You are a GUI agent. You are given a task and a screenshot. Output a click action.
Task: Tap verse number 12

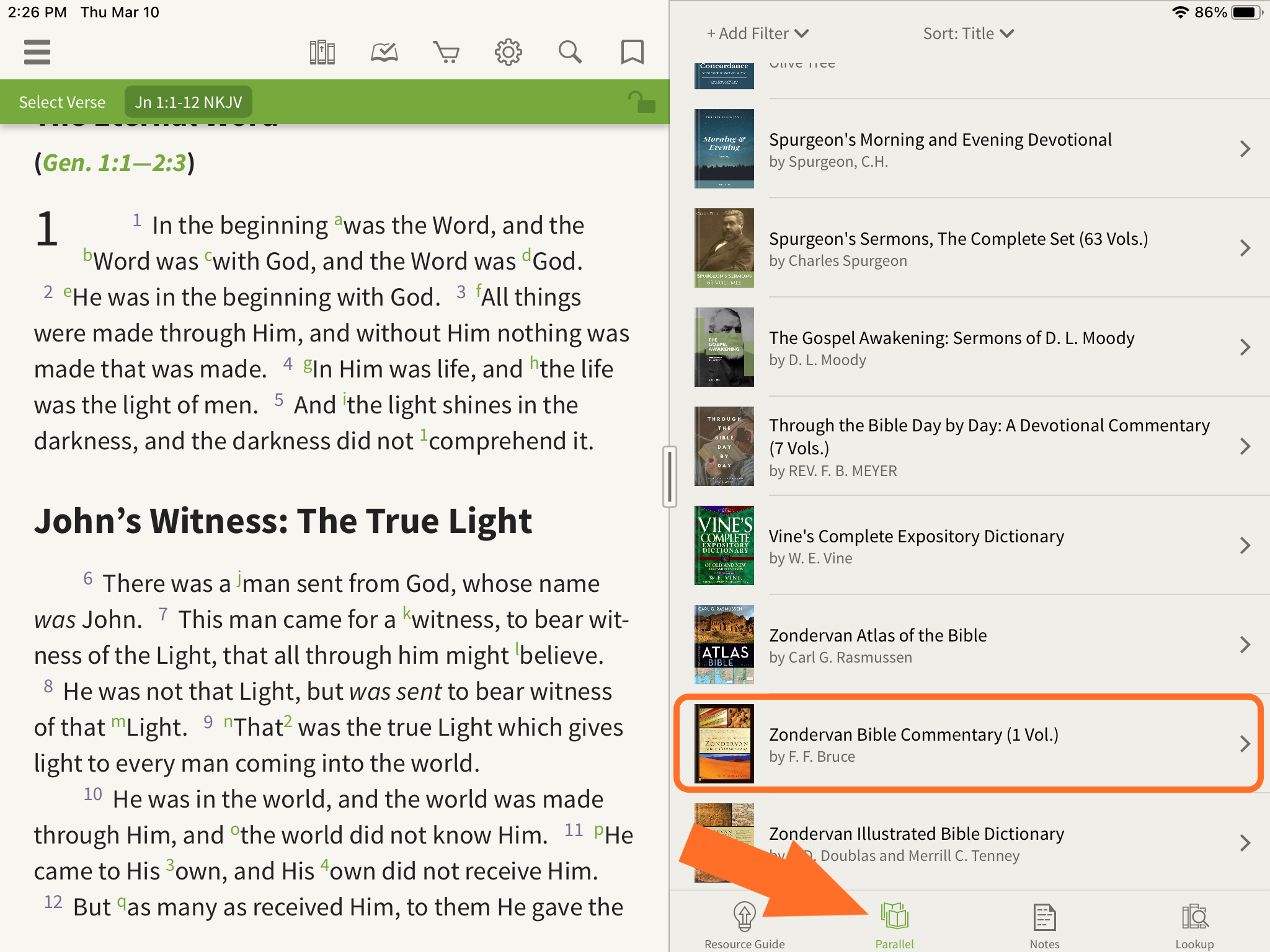[x=53, y=902]
